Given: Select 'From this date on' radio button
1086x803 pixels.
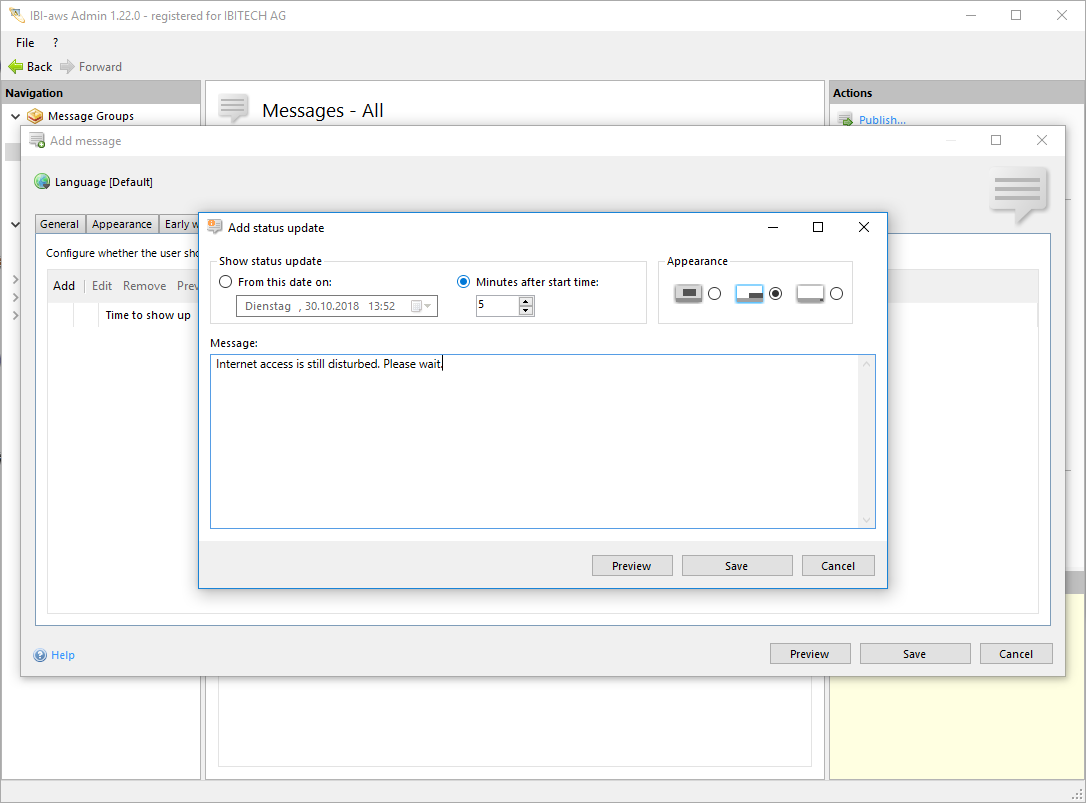Looking at the screenshot, I should point(226,282).
